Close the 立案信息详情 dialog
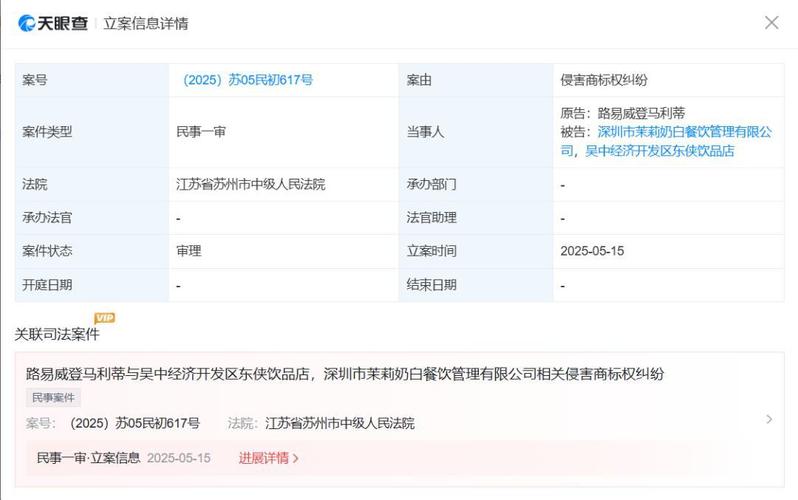The height and width of the screenshot is (500, 798). coord(772,22)
